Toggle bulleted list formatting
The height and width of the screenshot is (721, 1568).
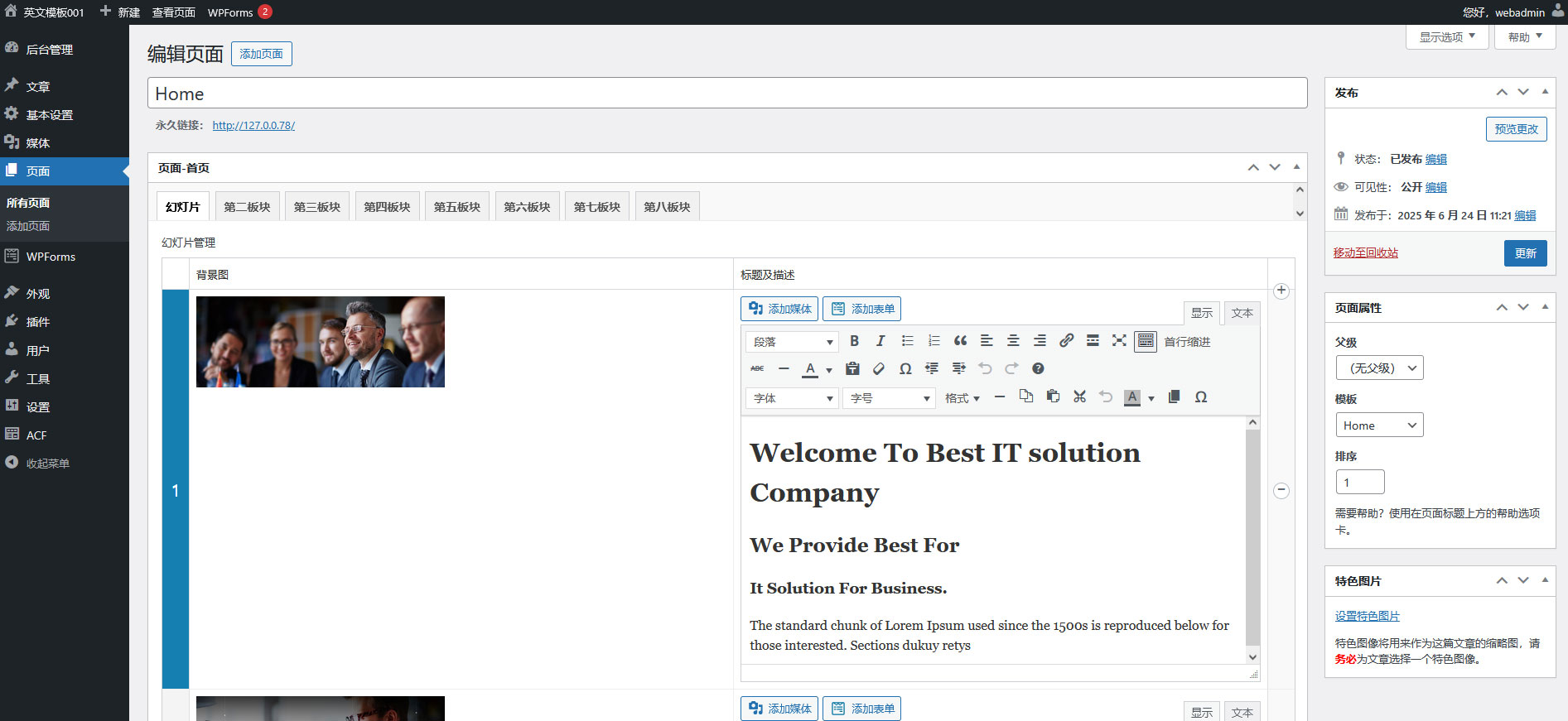click(907, 341)
